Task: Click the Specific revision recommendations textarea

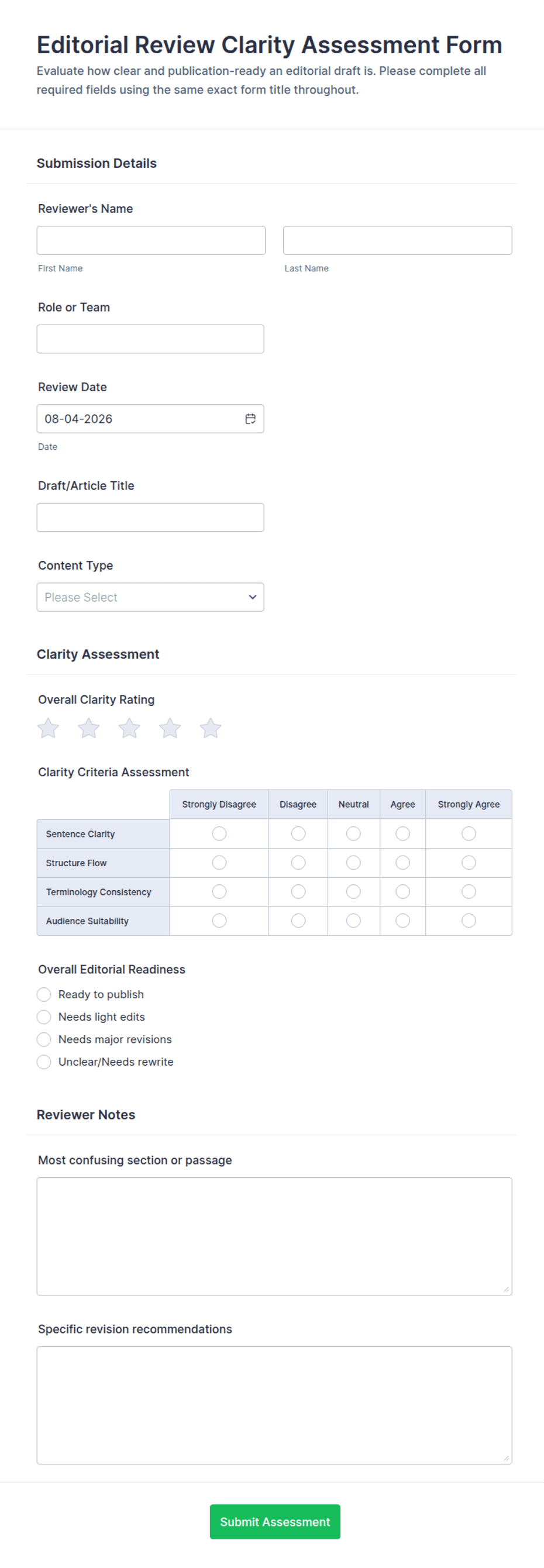Action: 274,1405
